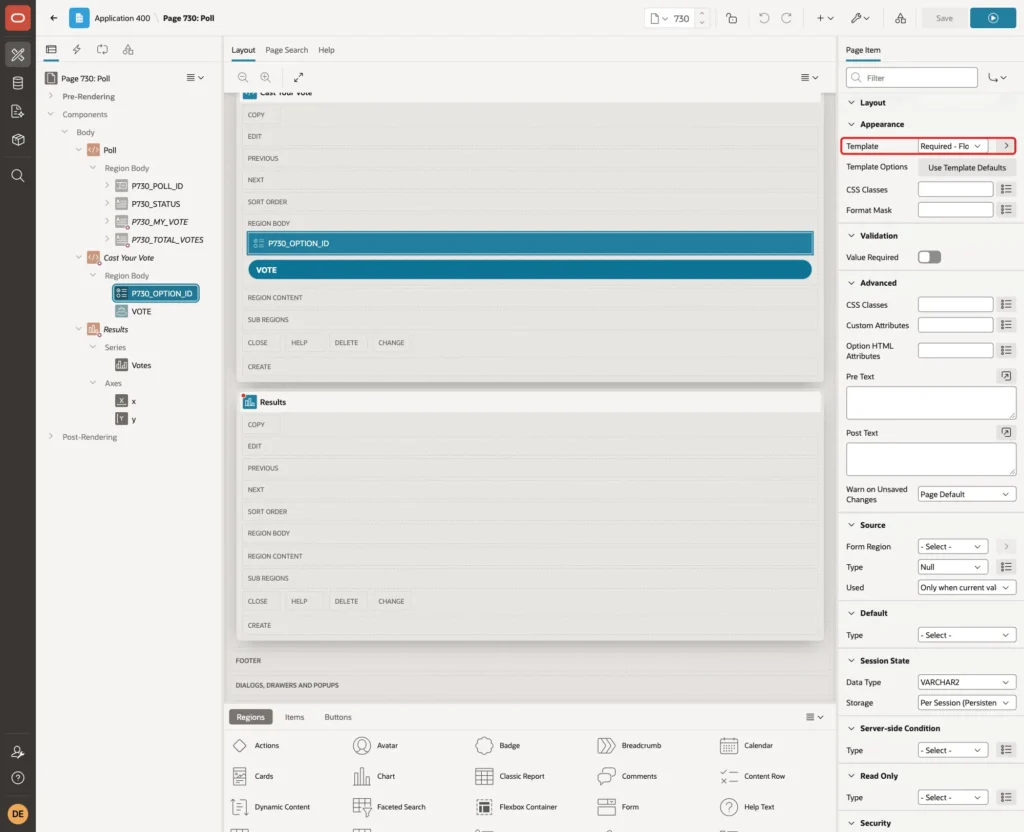Click the Redo arrow in the toolbar

coord(787,18)
